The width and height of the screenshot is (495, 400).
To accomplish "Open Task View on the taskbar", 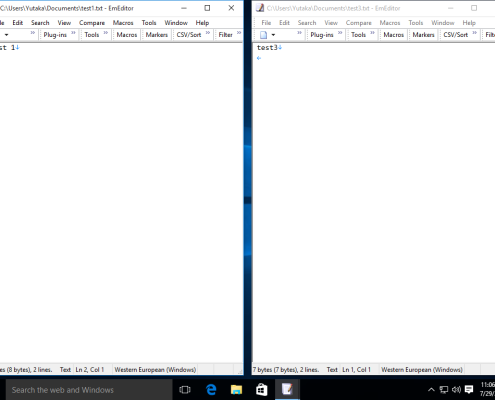I will click(185, 389).
